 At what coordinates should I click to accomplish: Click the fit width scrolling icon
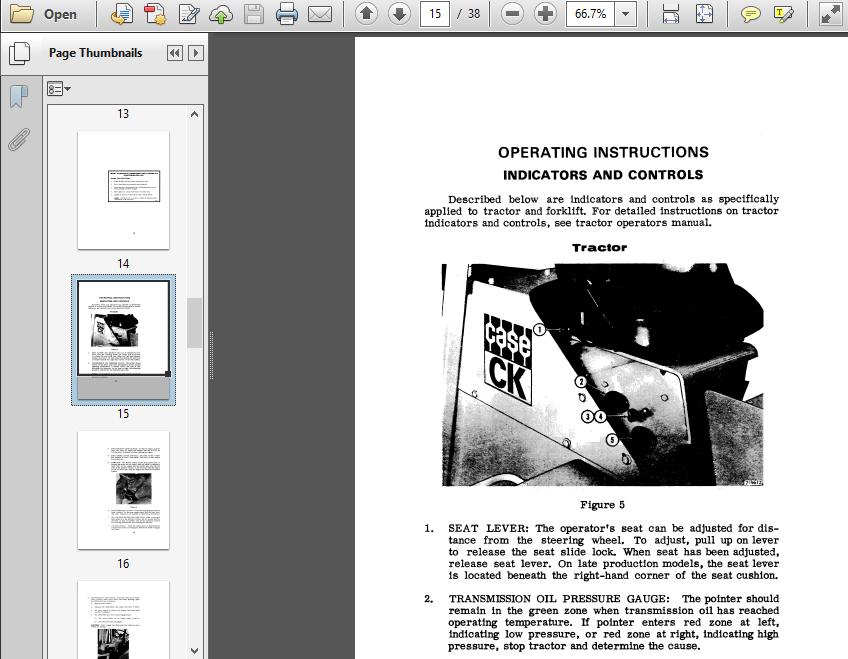pyautogui.click(x=671, y=14)
